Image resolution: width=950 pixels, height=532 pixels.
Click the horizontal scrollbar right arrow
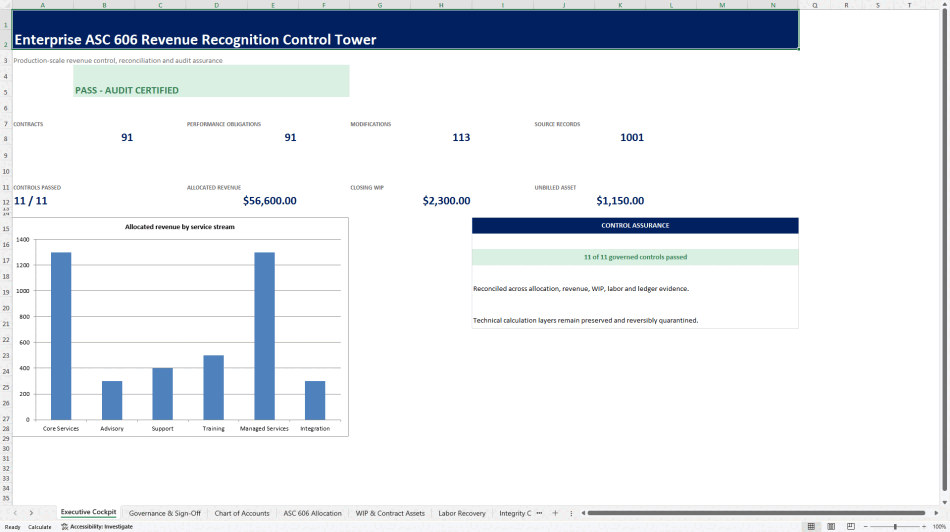click(936, 513)
